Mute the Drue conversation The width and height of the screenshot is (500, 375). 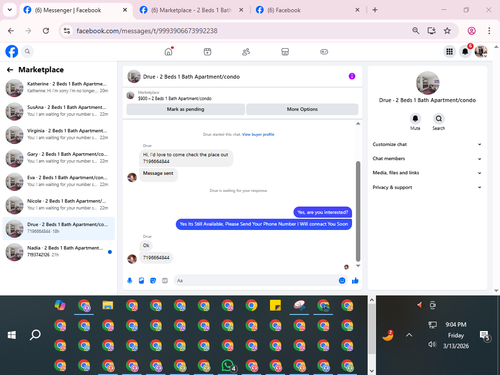[415, 119]
